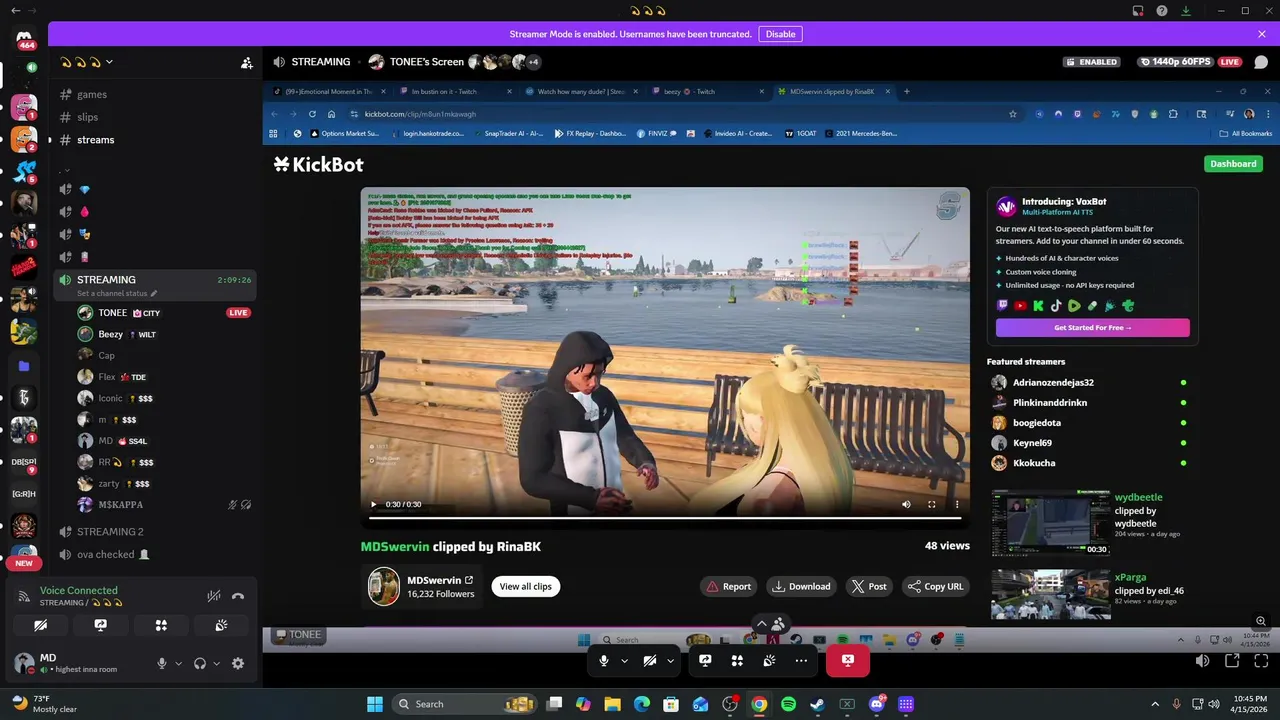
Task: Click the ENABLED status badge
Action: click(1091, 62)
